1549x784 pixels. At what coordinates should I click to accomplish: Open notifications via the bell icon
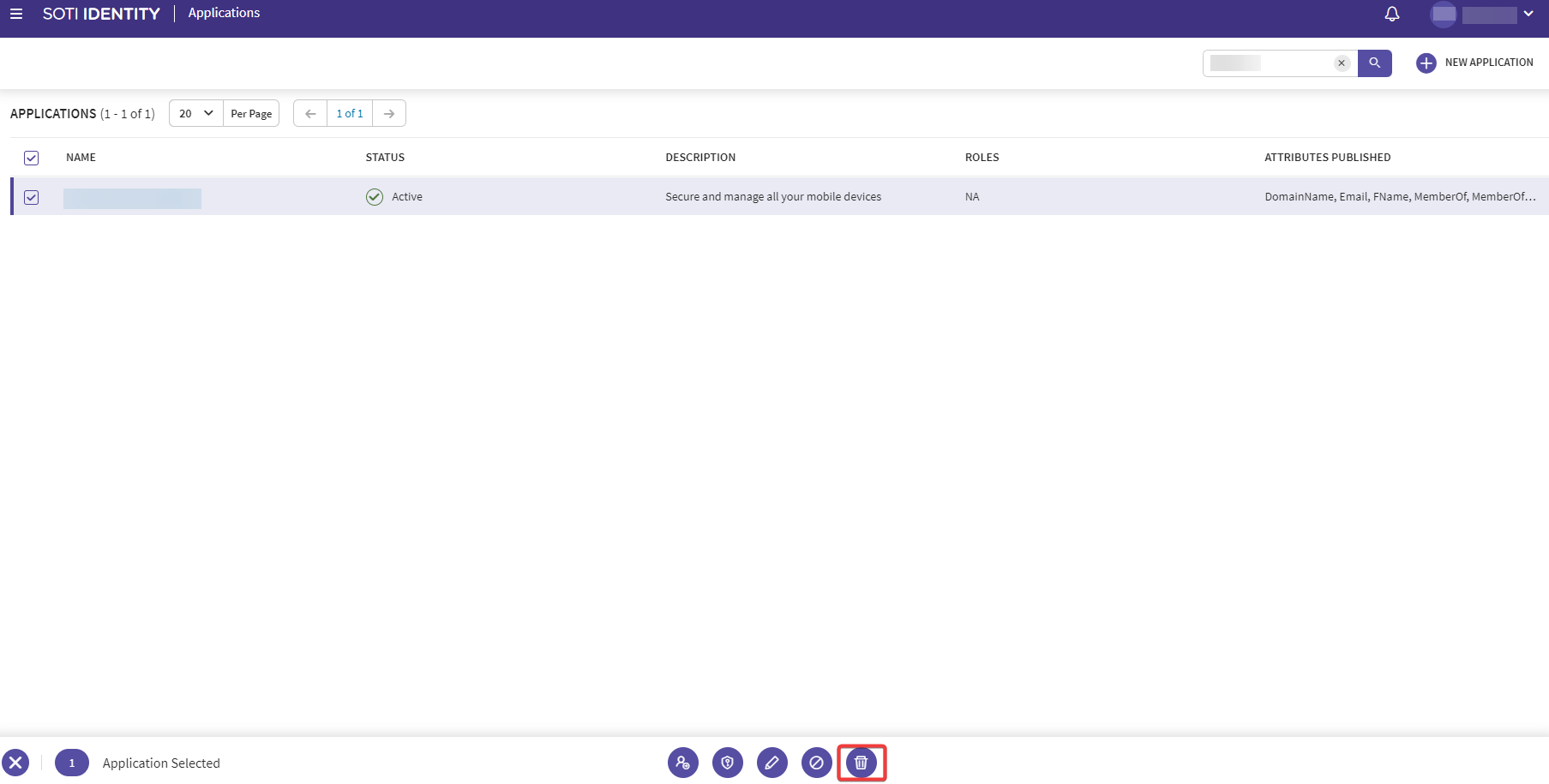(1390, 14)
